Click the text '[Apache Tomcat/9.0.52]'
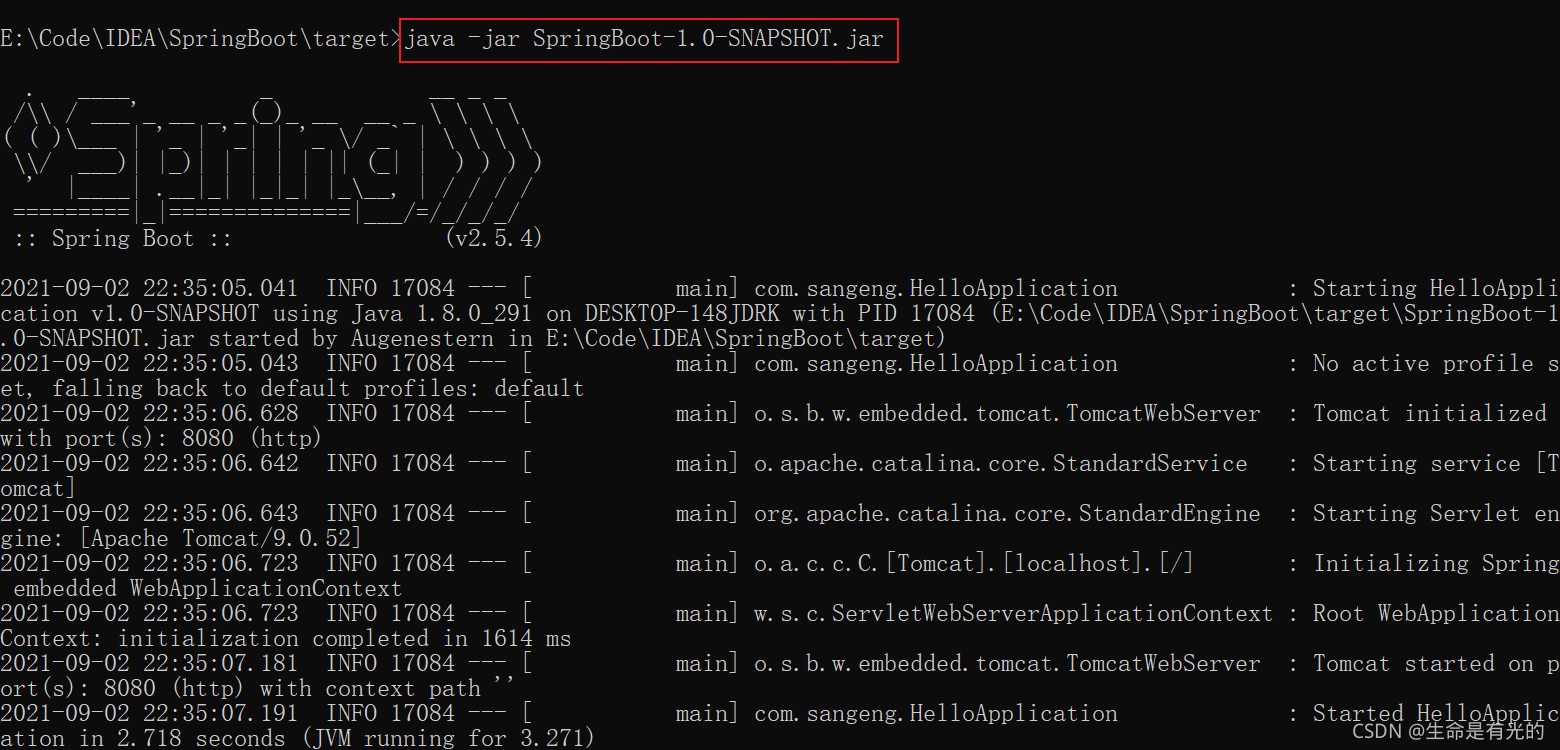Image resolution: width=1560 pixels, height=750 pixels. (220, 539)
